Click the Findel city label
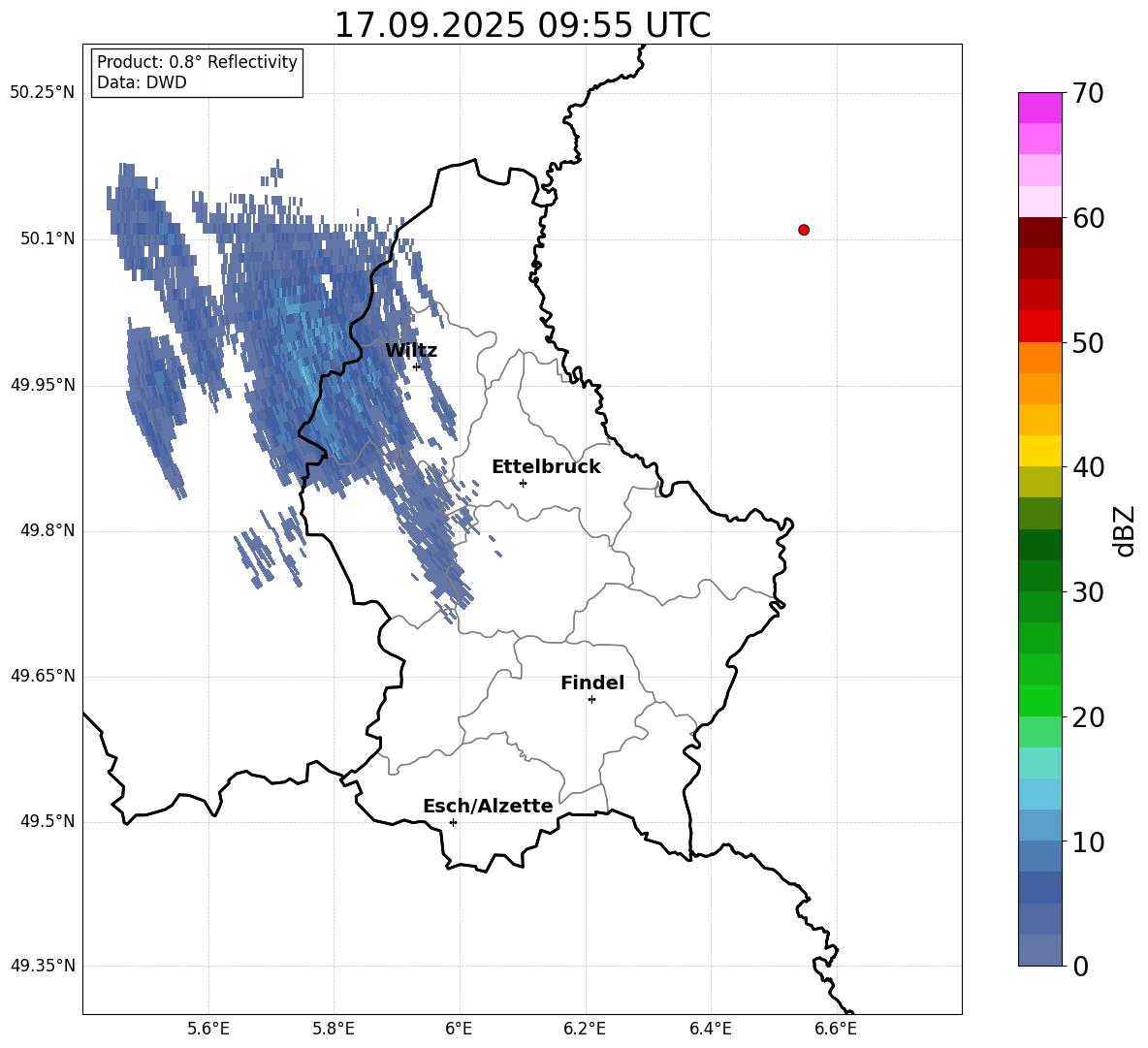The height and width of the screenshot is (1048, 1148). pos(592,683)
